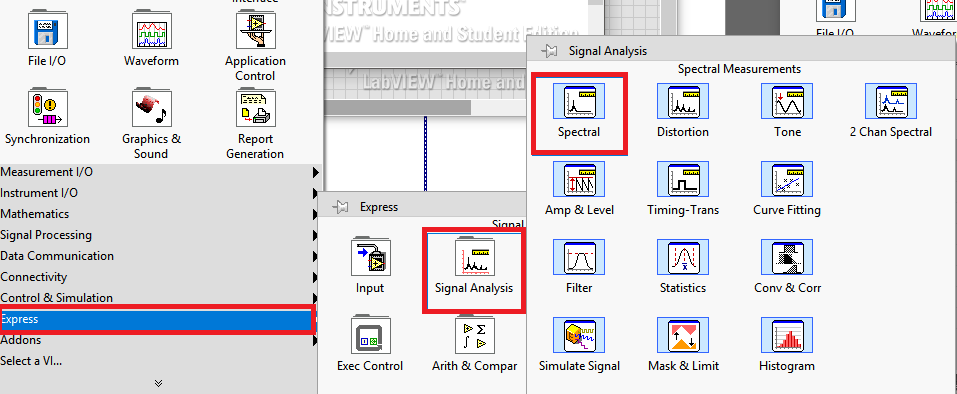Viewport: 957px width, 394px height.
Task: Choose the Tone measurements icon
Action: coord(787,101)
